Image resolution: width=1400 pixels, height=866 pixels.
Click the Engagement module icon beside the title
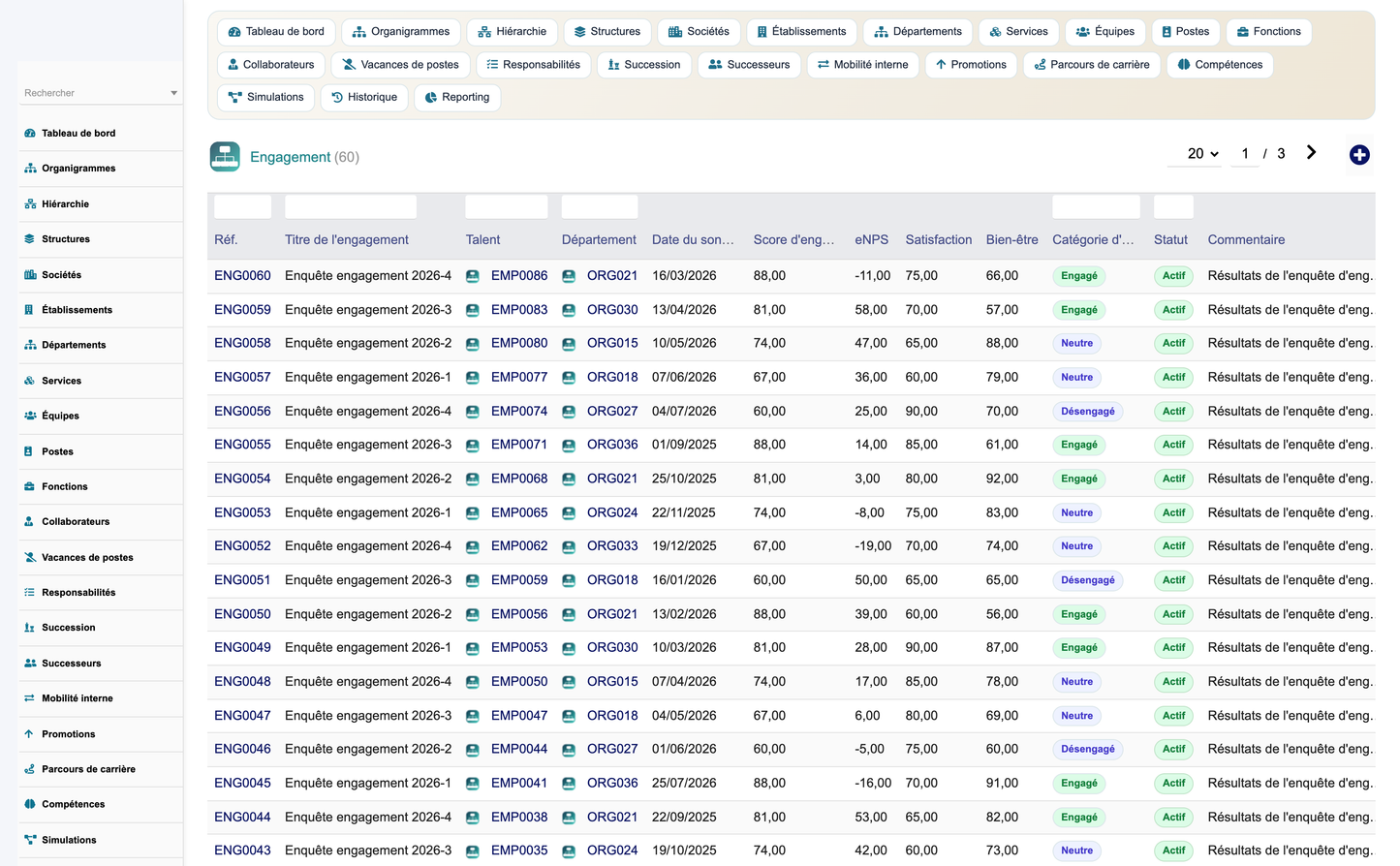tap(225, 157)
